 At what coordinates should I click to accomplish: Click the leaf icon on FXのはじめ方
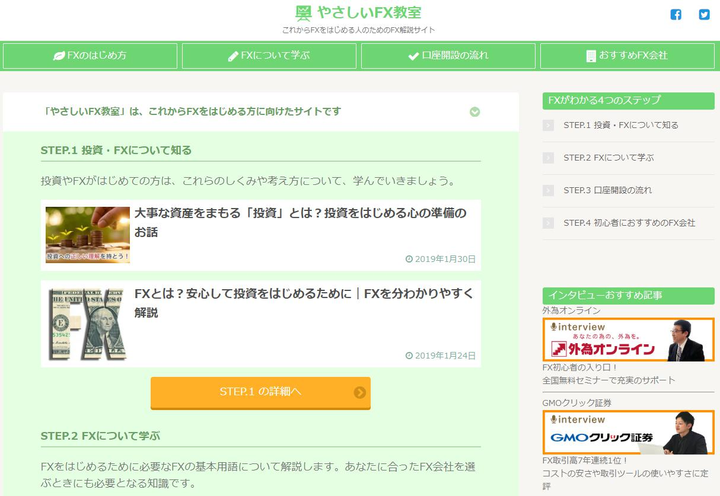click(x=59, y=56)
